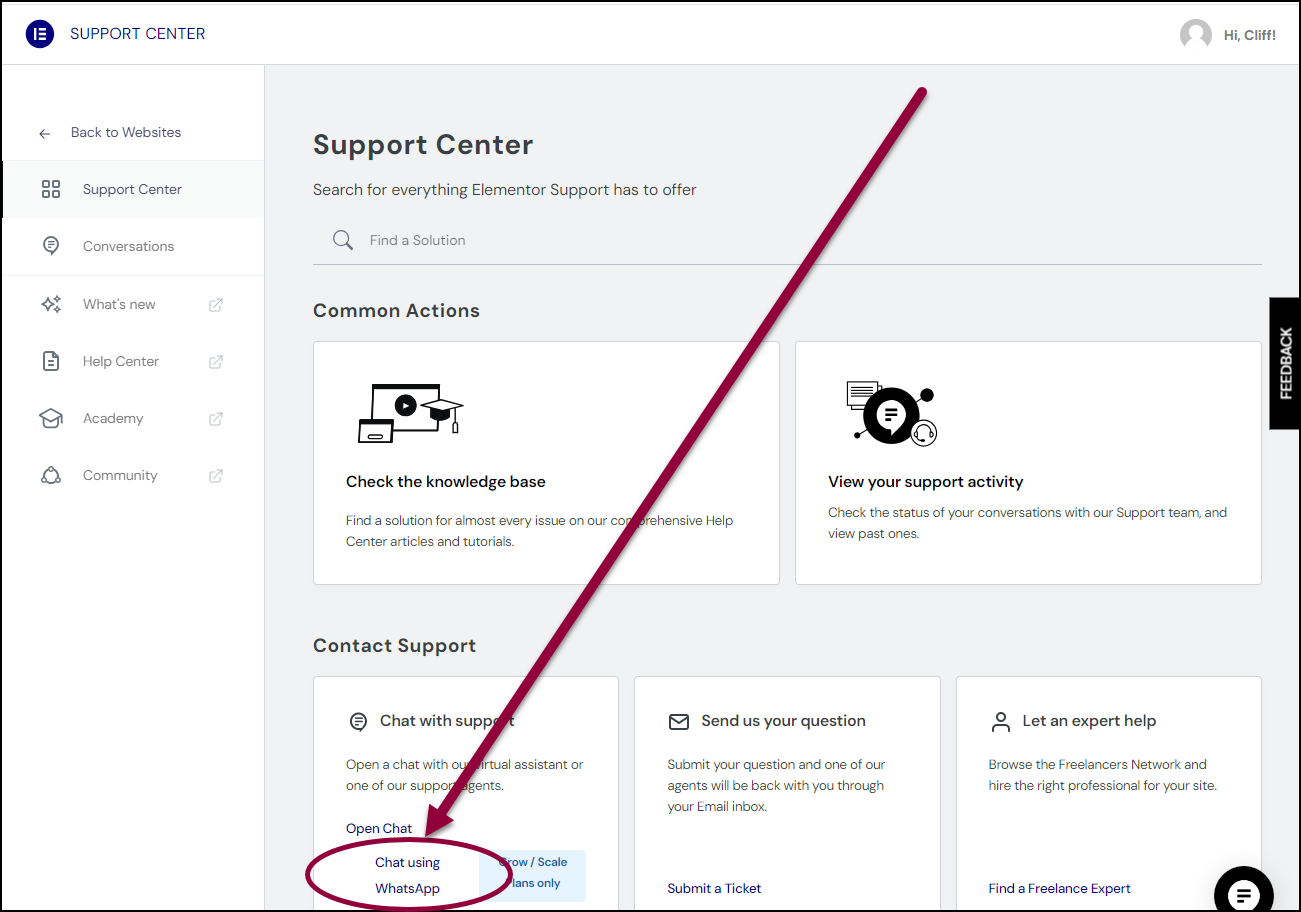The height and width of the screenshot is (912, 1301).
Task: Open the Feedback side tab
Action: [x=1285, y=363]
